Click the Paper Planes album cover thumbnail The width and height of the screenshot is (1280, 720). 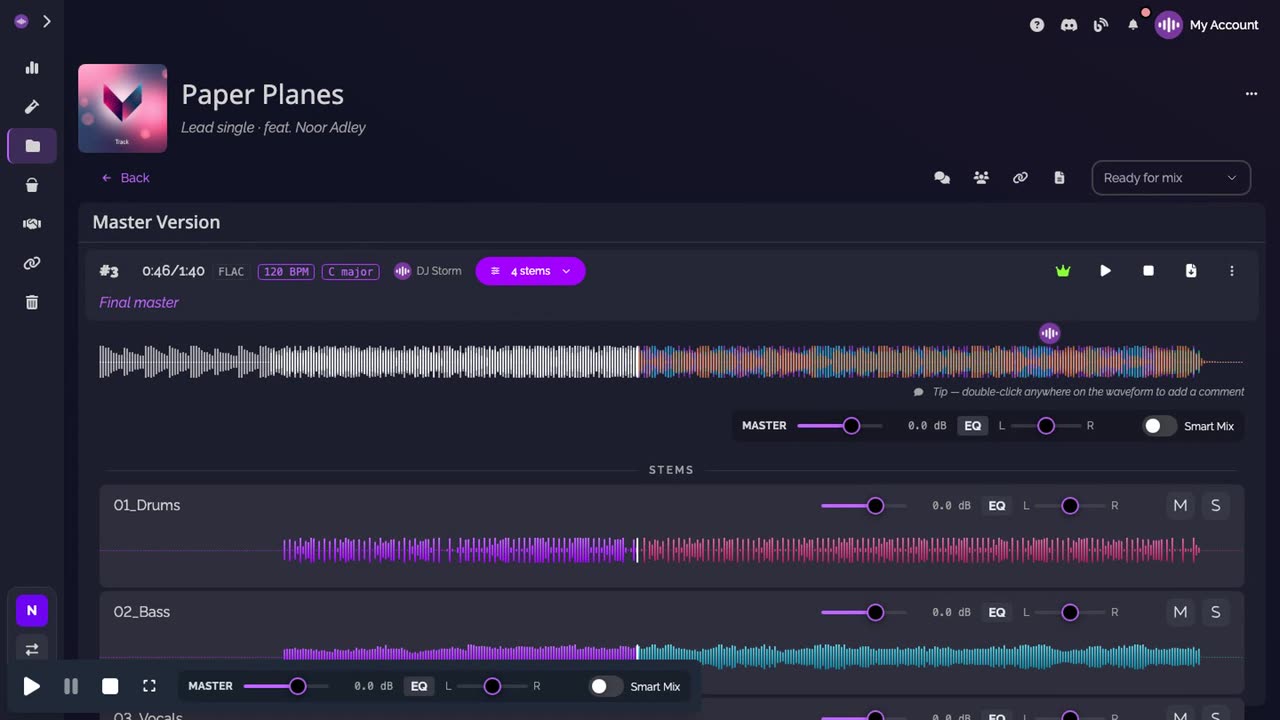(122, 108)
